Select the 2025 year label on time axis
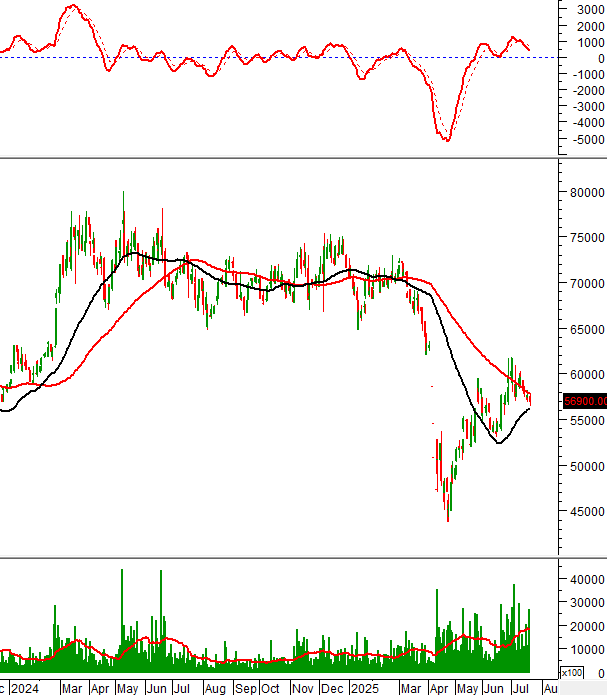This screenshot has width=607, height=695. click(x=365, y=689)
